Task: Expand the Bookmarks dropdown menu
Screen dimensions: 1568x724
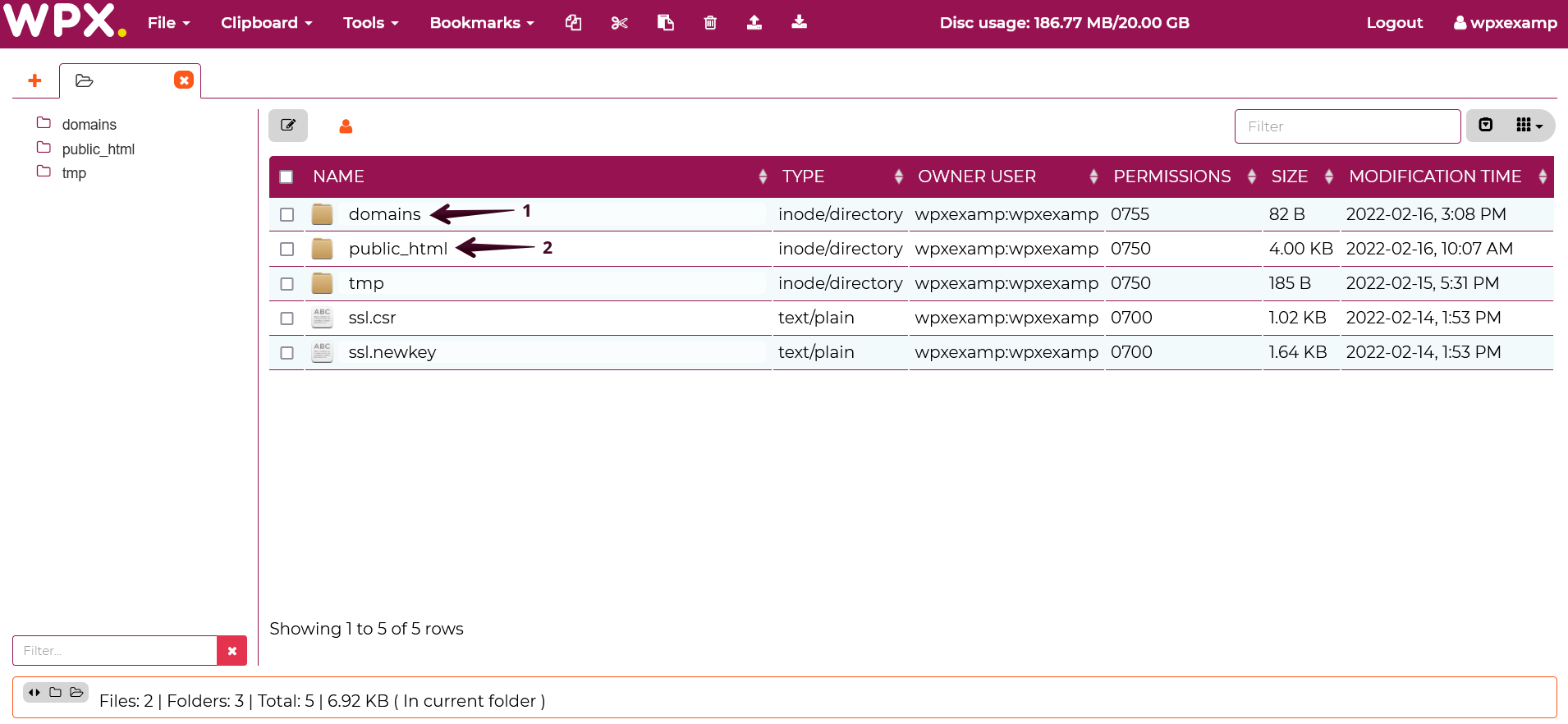Action: click(482, 23)
